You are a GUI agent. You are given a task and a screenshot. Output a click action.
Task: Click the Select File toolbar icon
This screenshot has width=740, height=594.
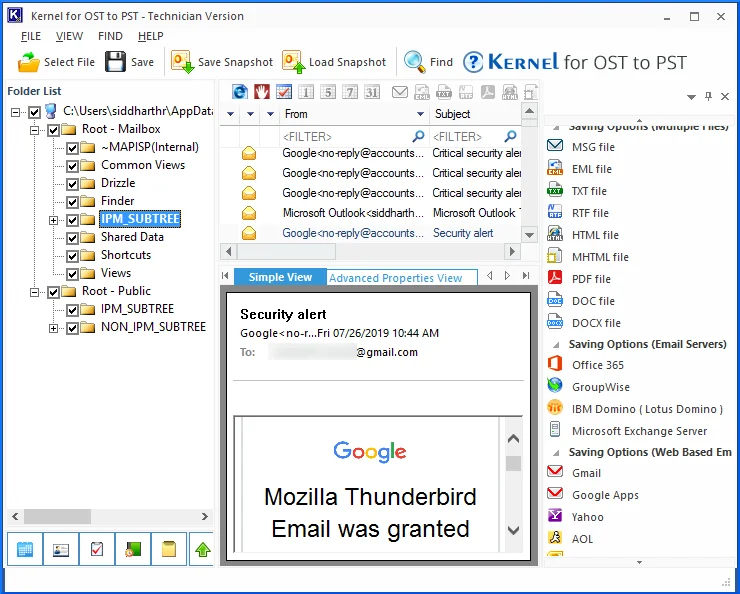28,62
